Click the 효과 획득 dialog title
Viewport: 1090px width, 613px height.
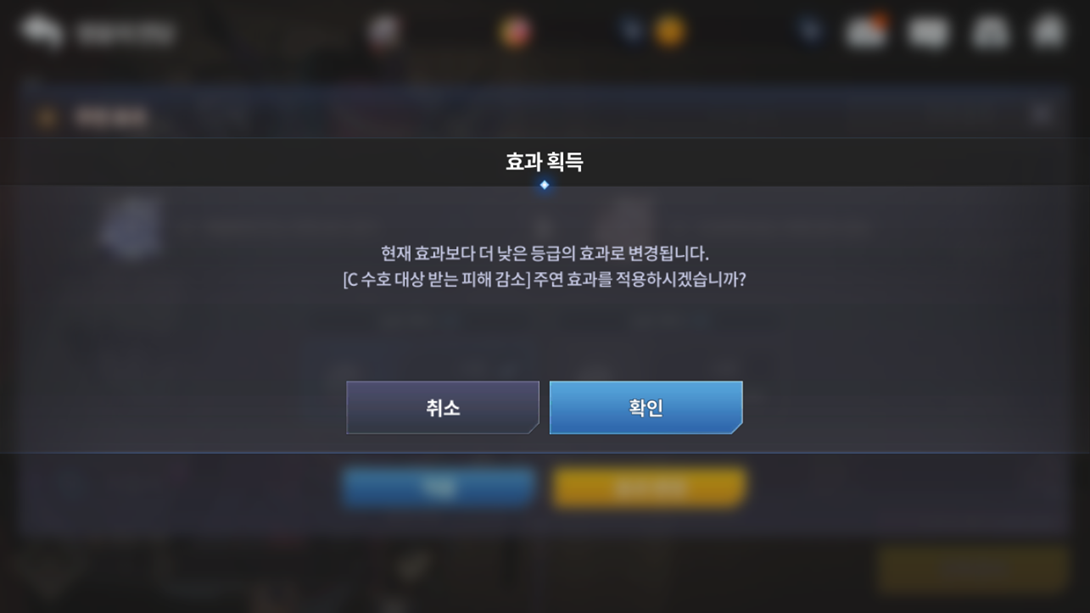point(544,162)
